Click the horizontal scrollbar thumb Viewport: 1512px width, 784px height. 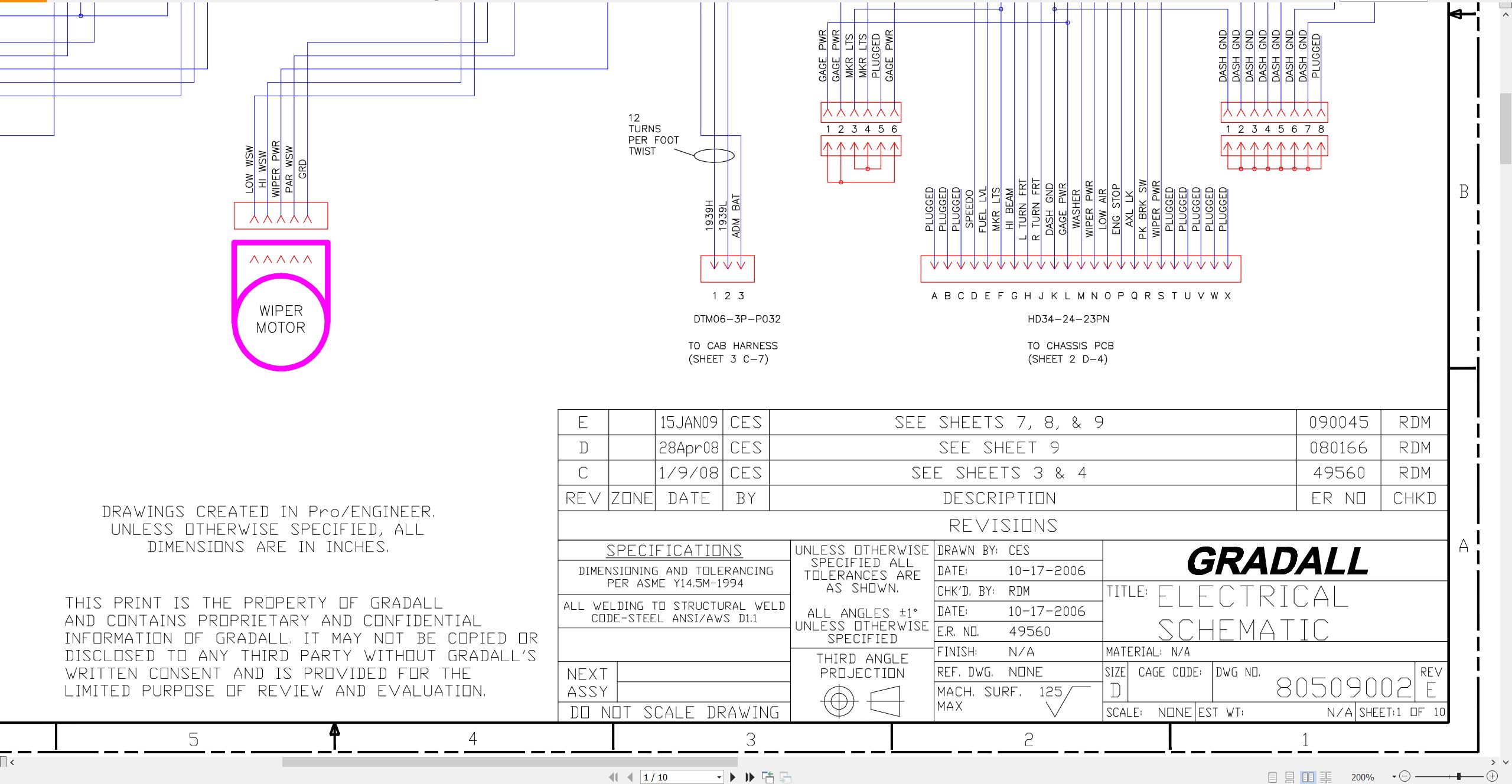coord(510,762)
